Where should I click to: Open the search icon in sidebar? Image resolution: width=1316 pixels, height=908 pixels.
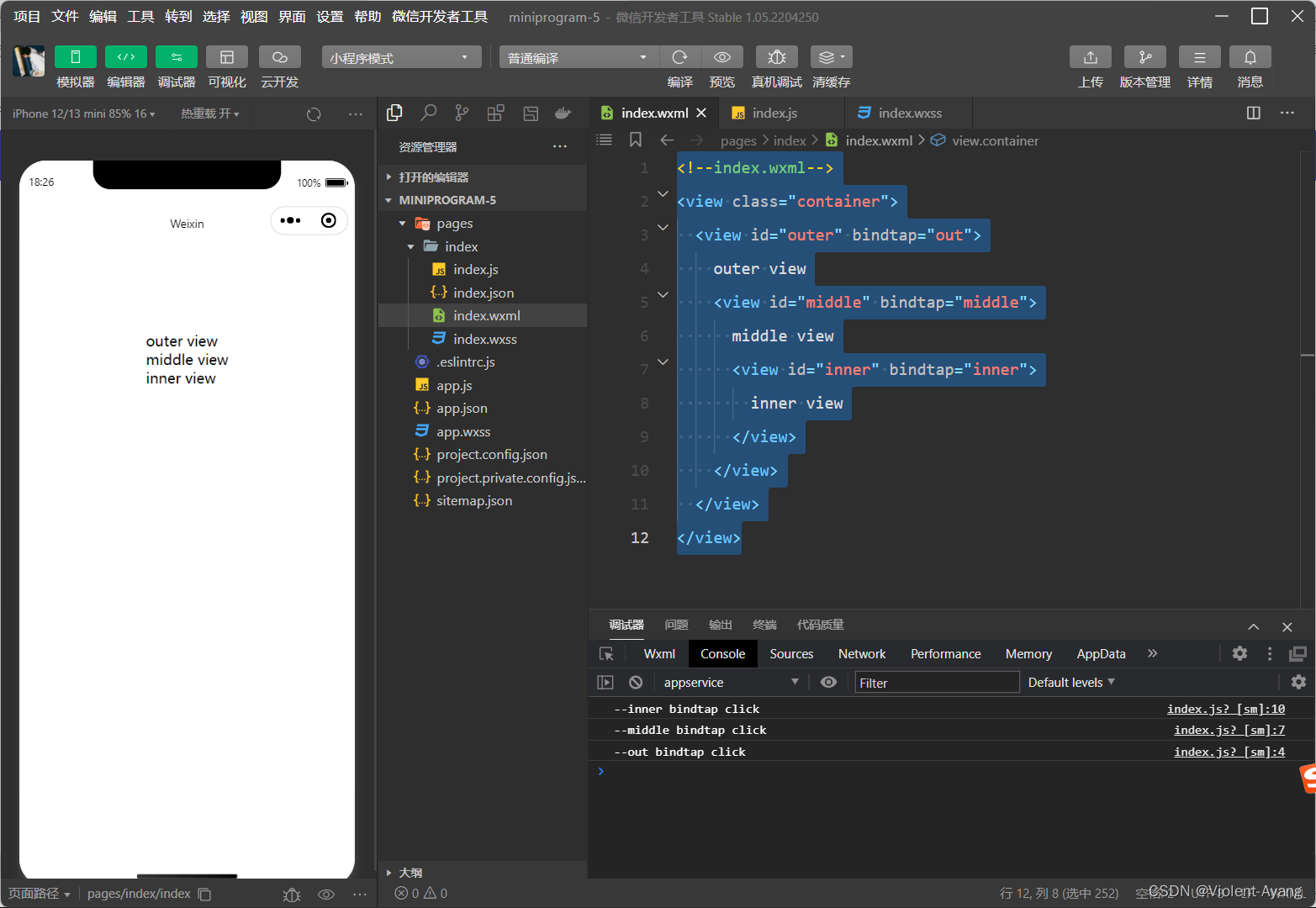coord(429,113)
